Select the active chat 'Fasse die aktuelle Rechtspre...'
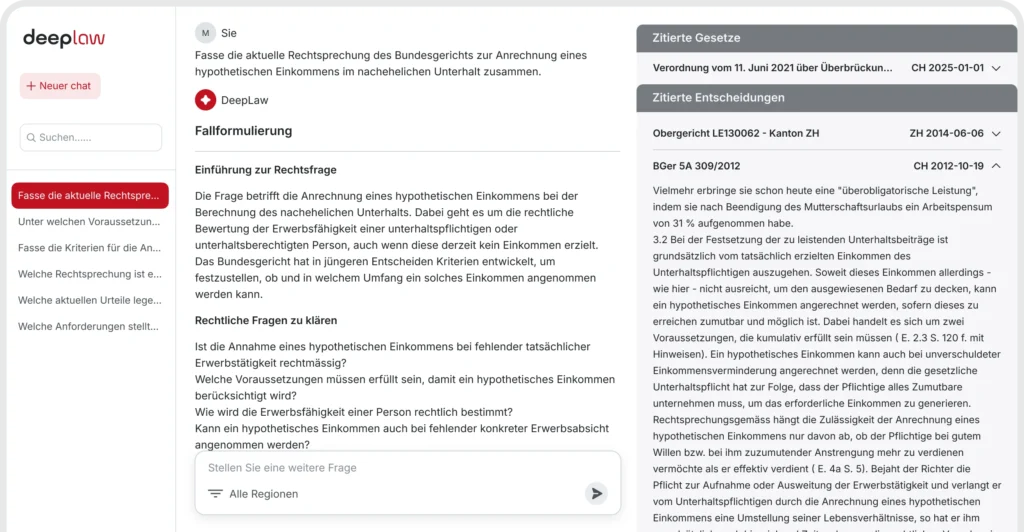The image size is (1024, 532). click(90, 196)
